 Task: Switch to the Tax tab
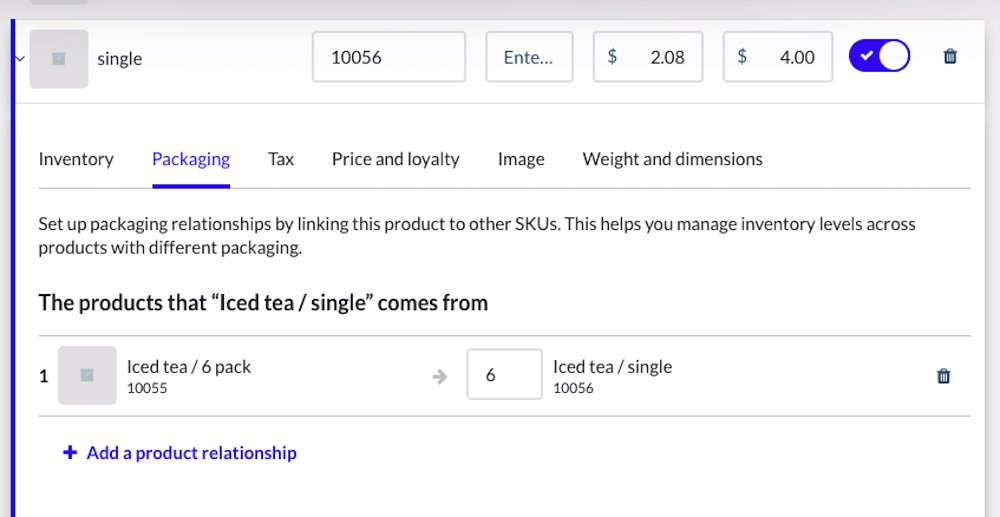(281, 159)
